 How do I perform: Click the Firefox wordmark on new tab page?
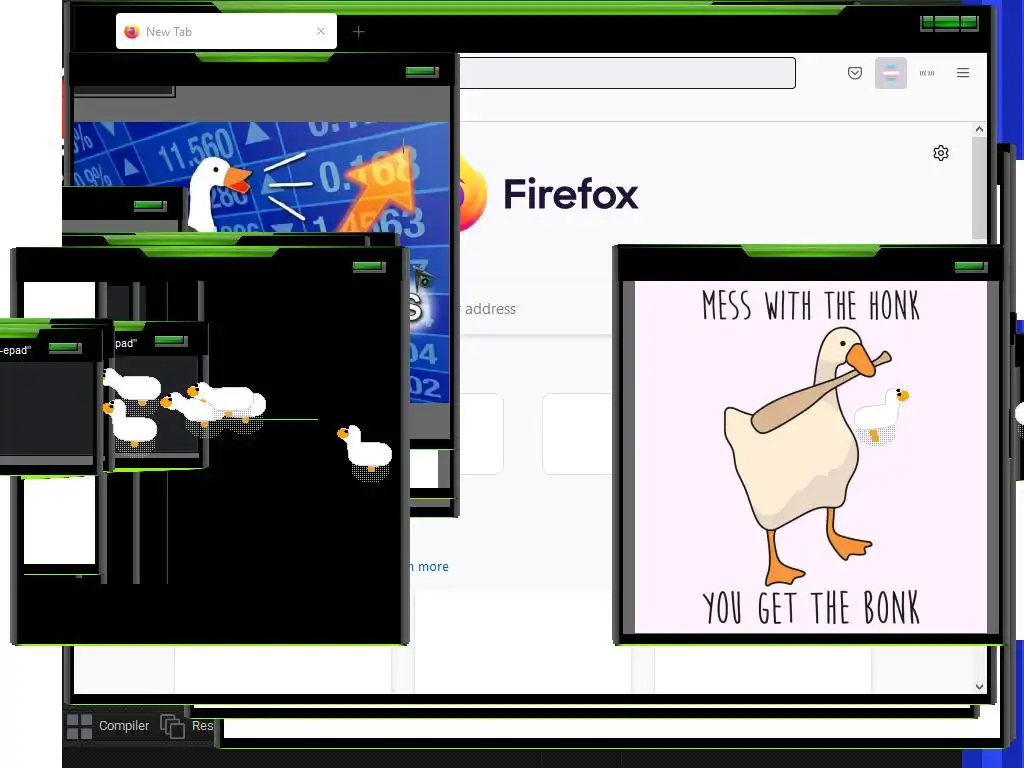pyautogui.click(x=570, y=194)
